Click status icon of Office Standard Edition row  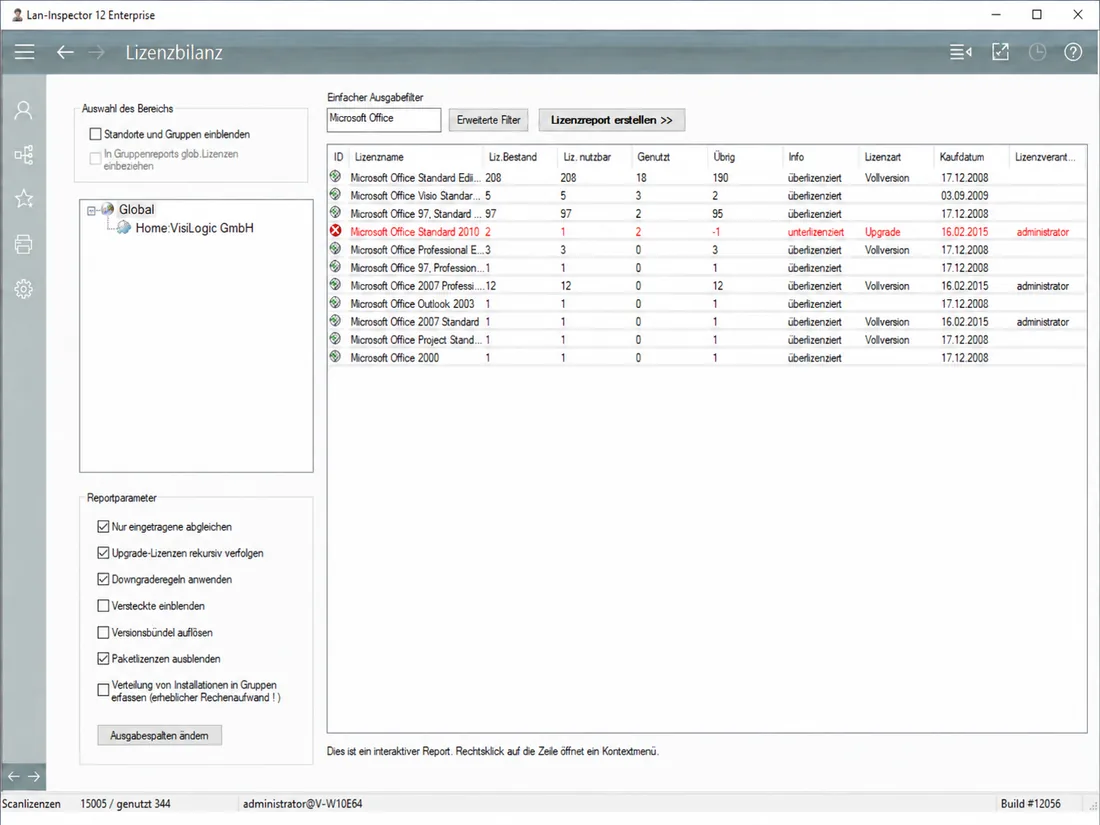pos(335,177)
